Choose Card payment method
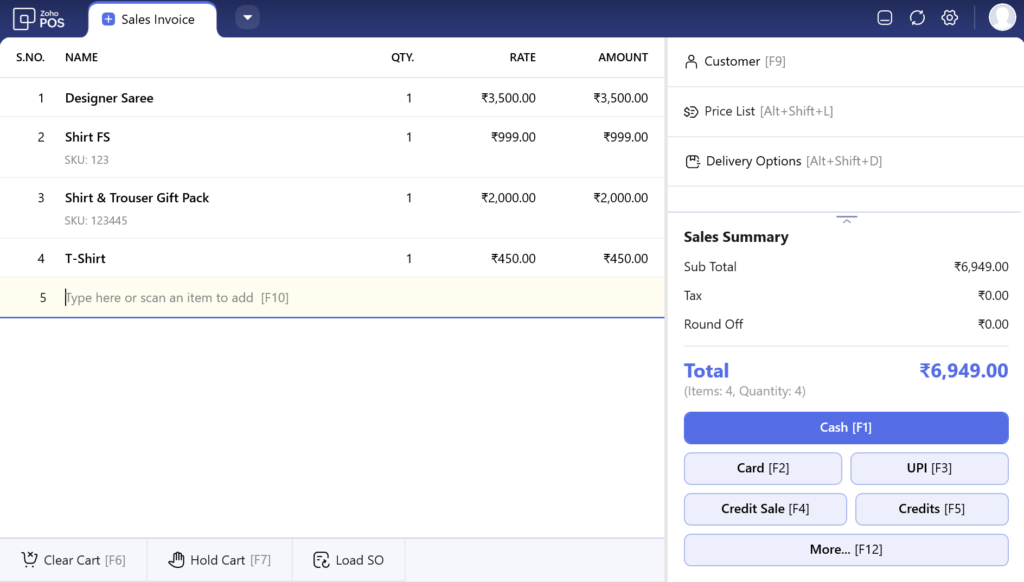The width and height of the screenshot is (1024, 582). (x=763, y=468)
